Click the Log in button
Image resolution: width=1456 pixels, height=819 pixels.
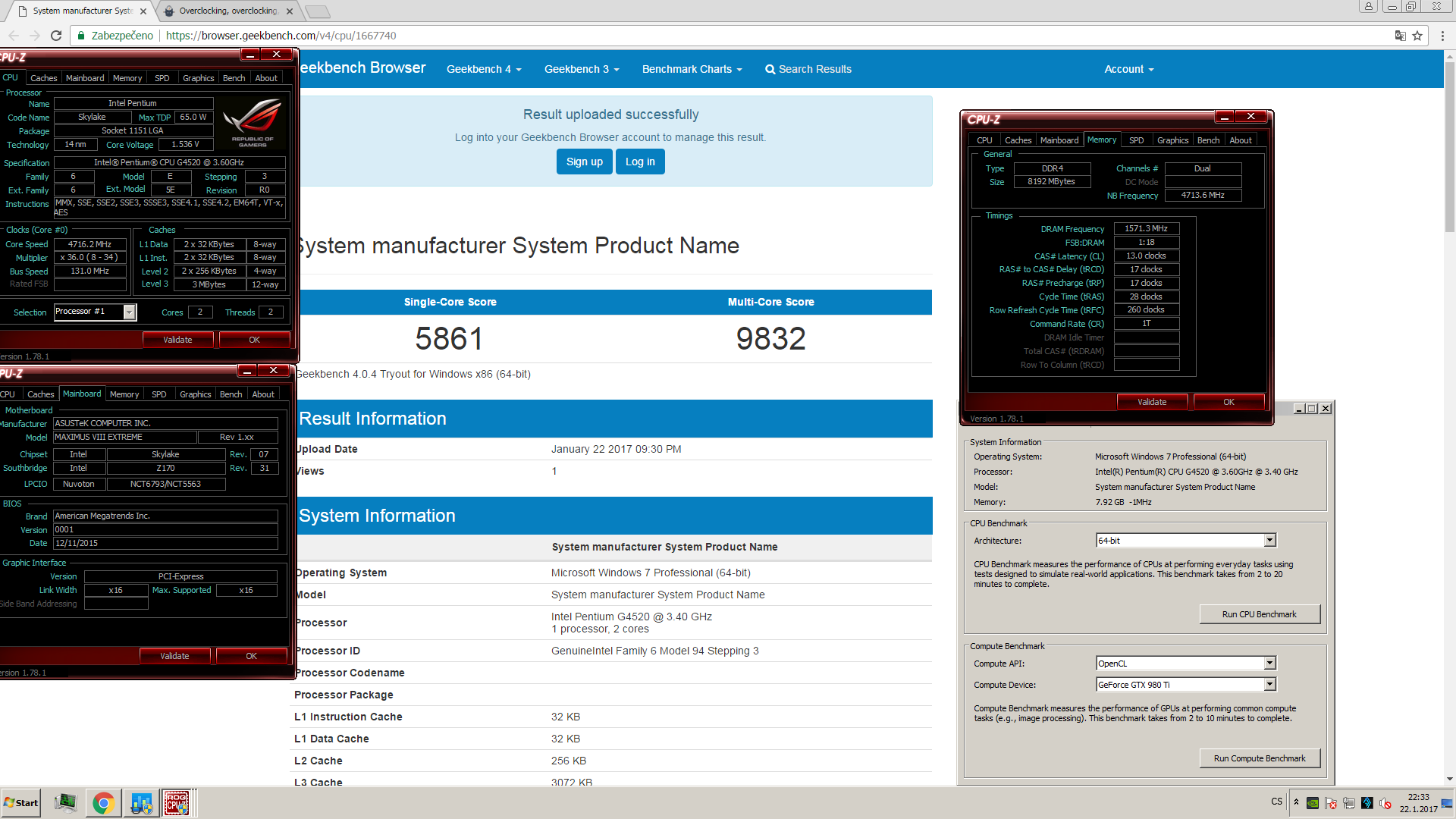click(640, 162)
